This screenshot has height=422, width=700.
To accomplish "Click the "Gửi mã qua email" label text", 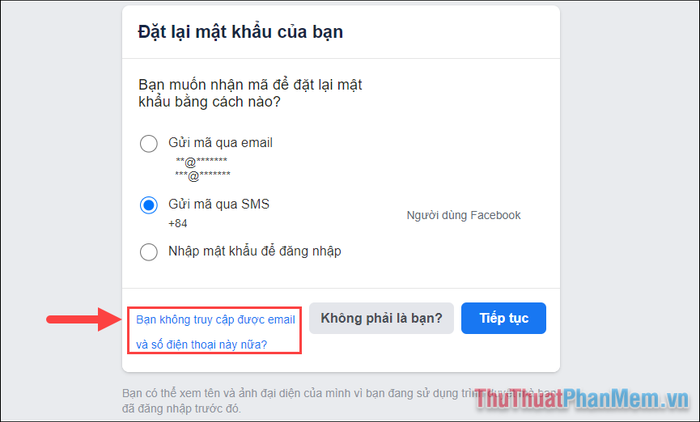I will click(x=220, y=143).
